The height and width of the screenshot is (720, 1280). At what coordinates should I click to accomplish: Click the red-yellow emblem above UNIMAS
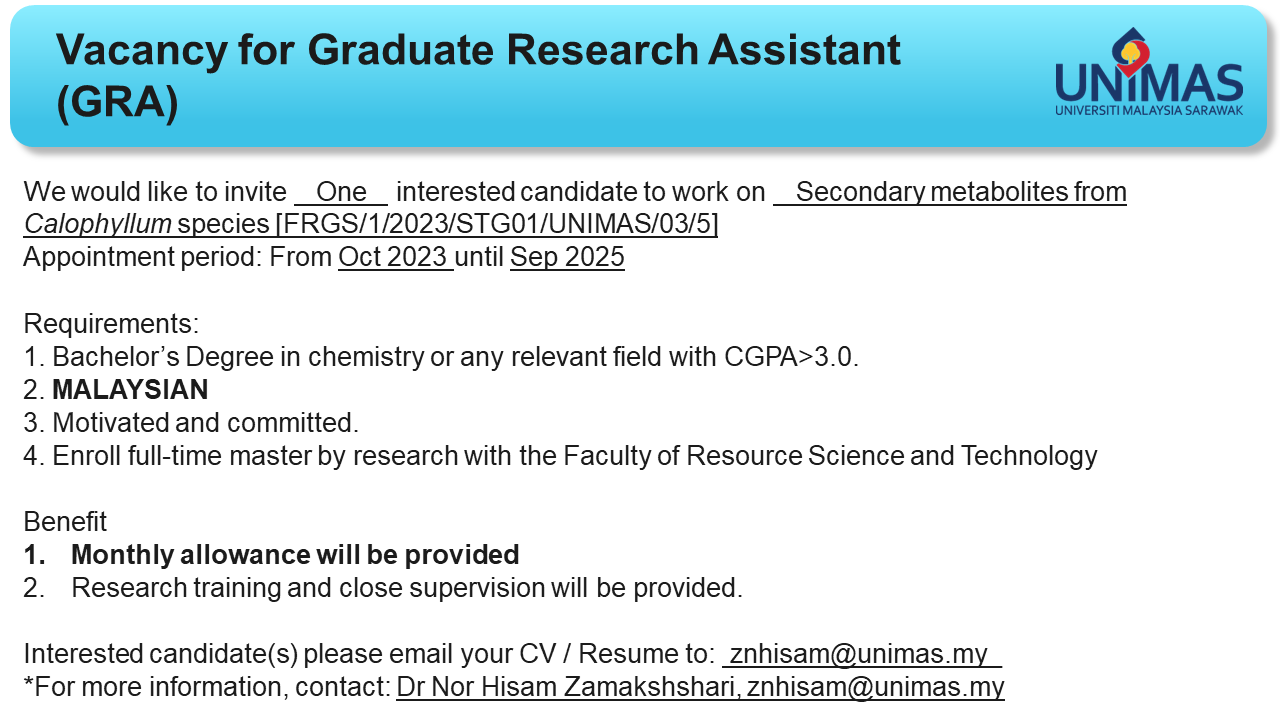pyautogui.click(x=1133, y=52)
